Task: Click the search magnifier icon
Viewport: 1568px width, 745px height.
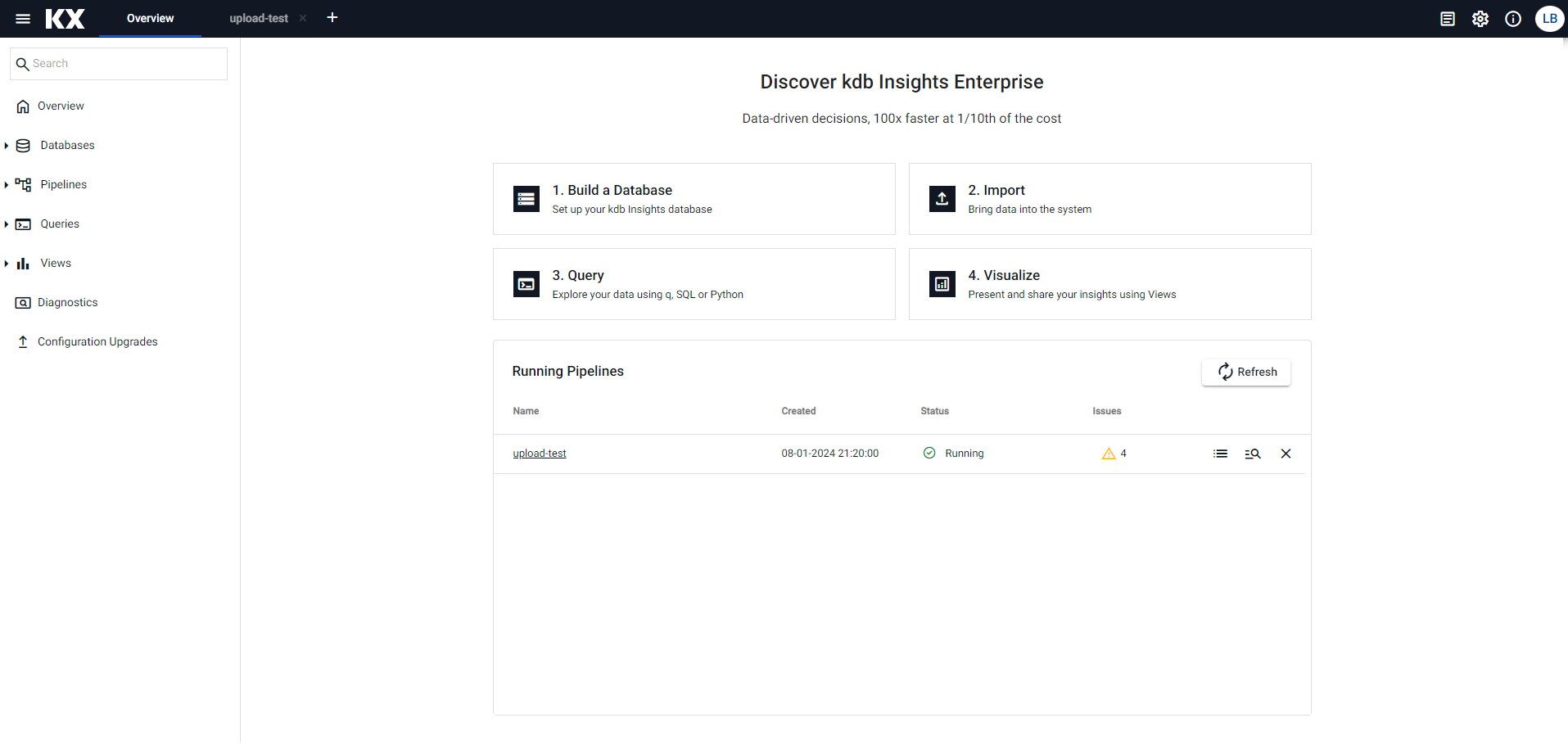Action: [23, 64]
